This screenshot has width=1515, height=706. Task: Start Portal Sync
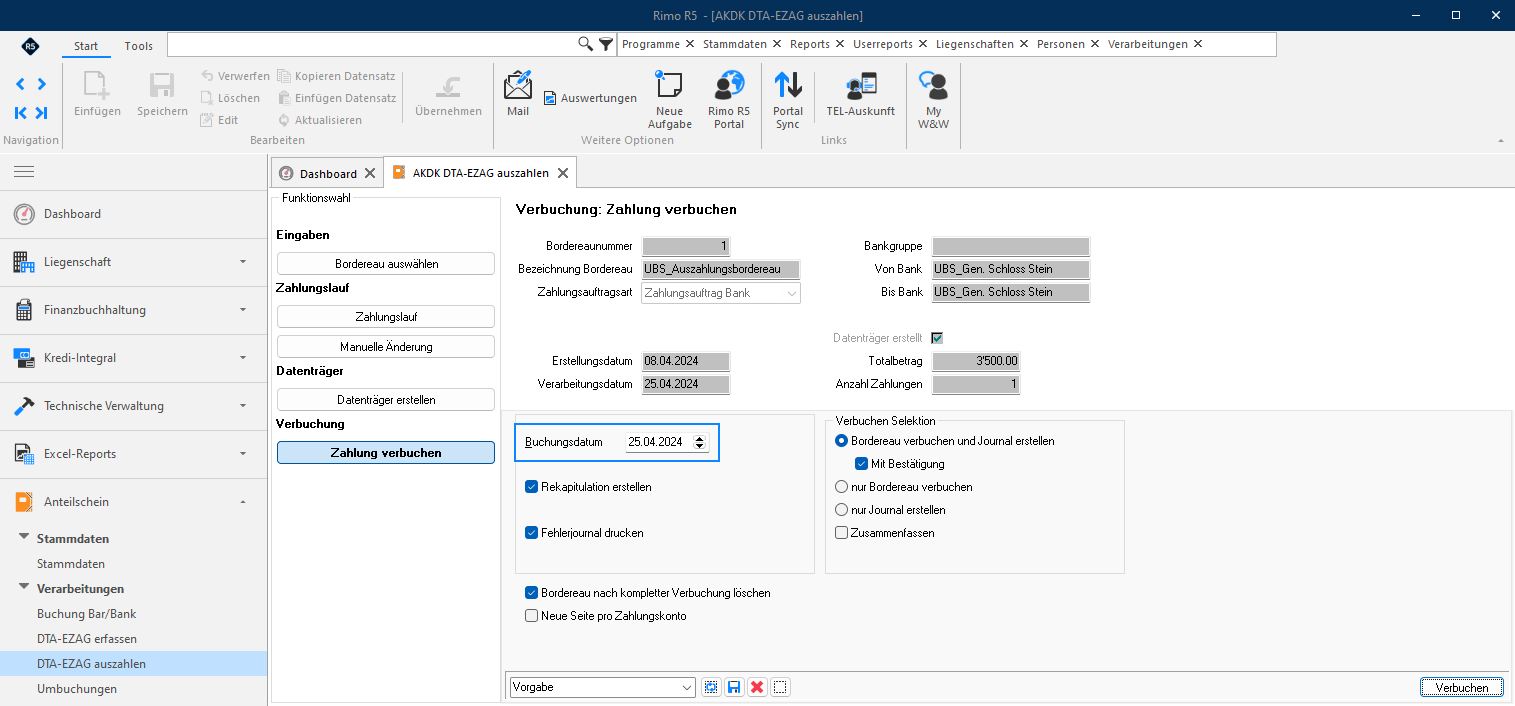click(x=788, y=100)
